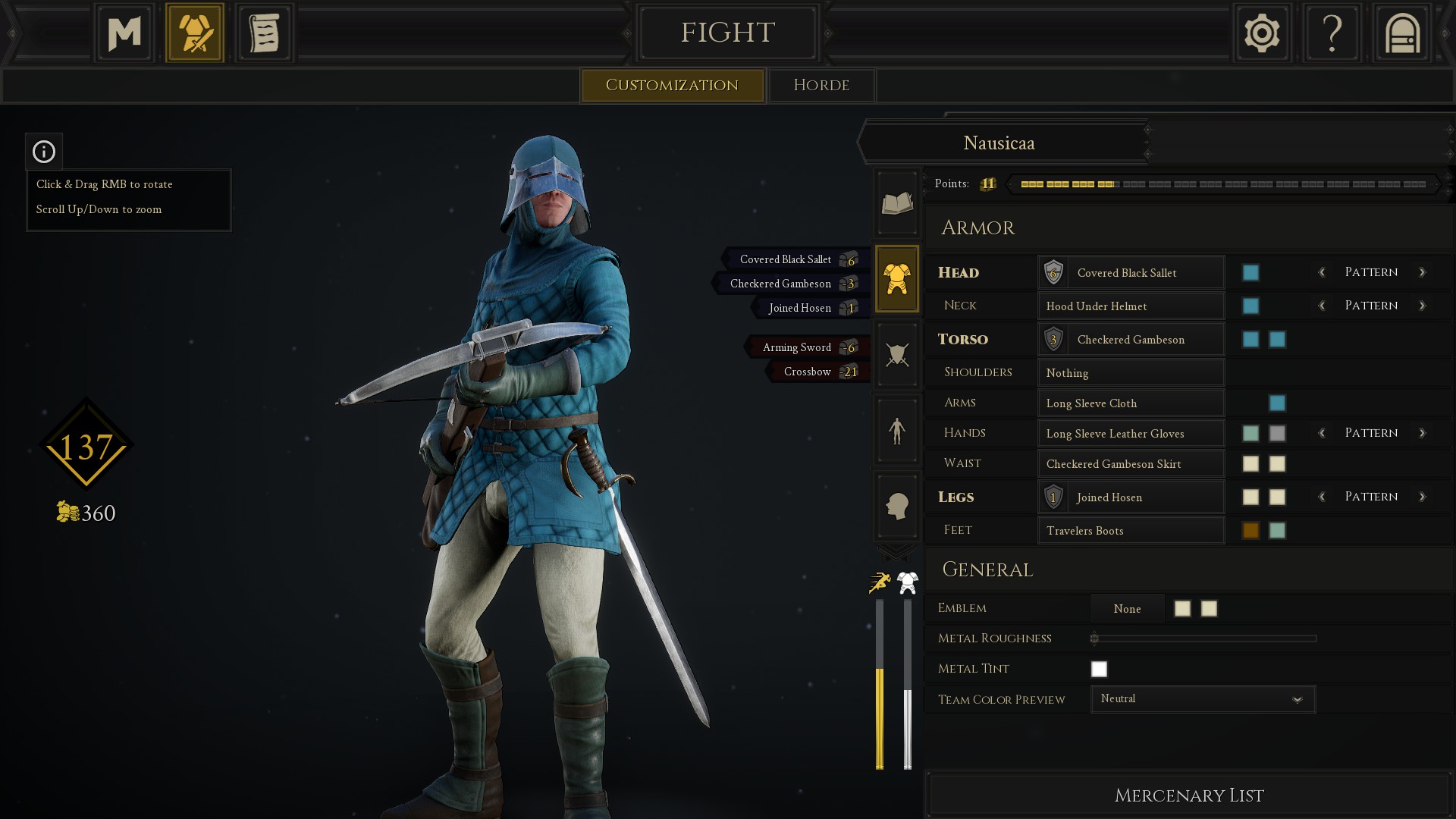The width and height of the screenshot is (1456, 819).
Task: Open settings gear icon
Action: [x=1262, y=33]
